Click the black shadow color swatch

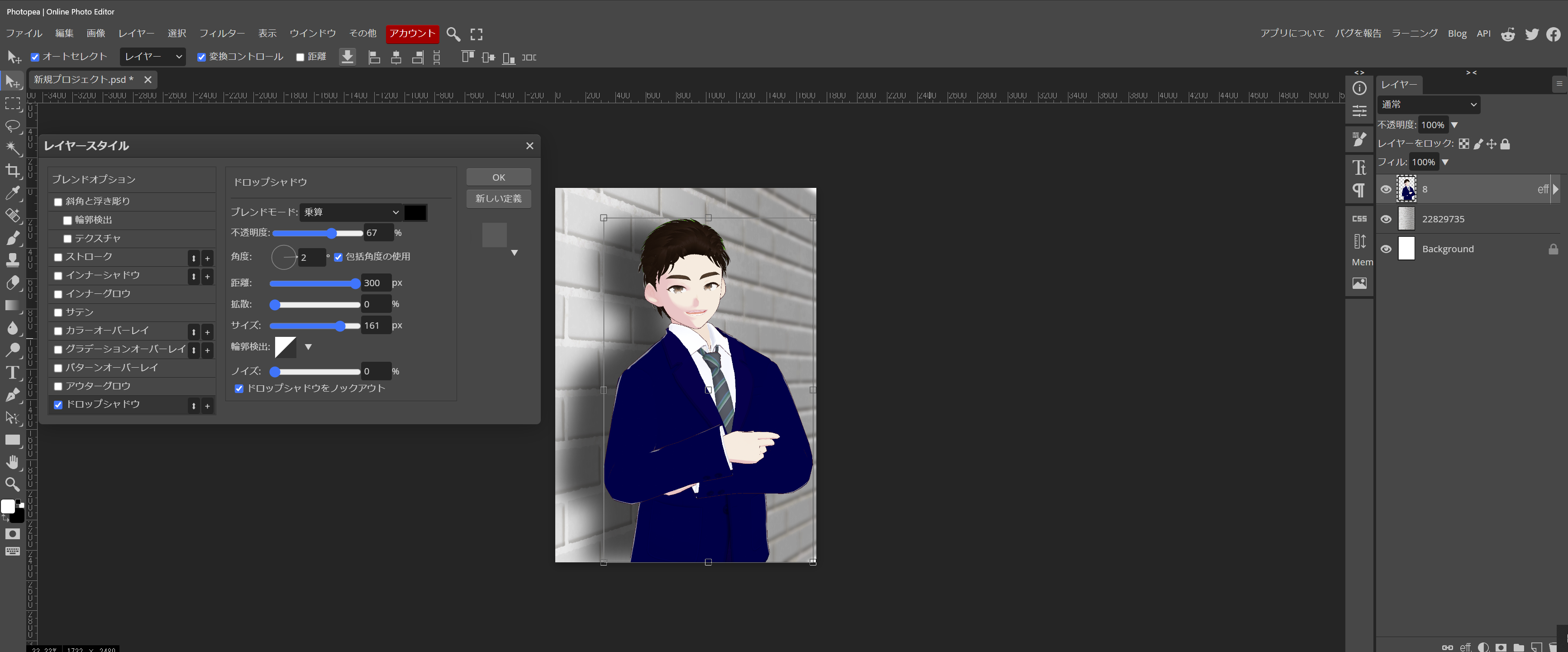point(415,212)
